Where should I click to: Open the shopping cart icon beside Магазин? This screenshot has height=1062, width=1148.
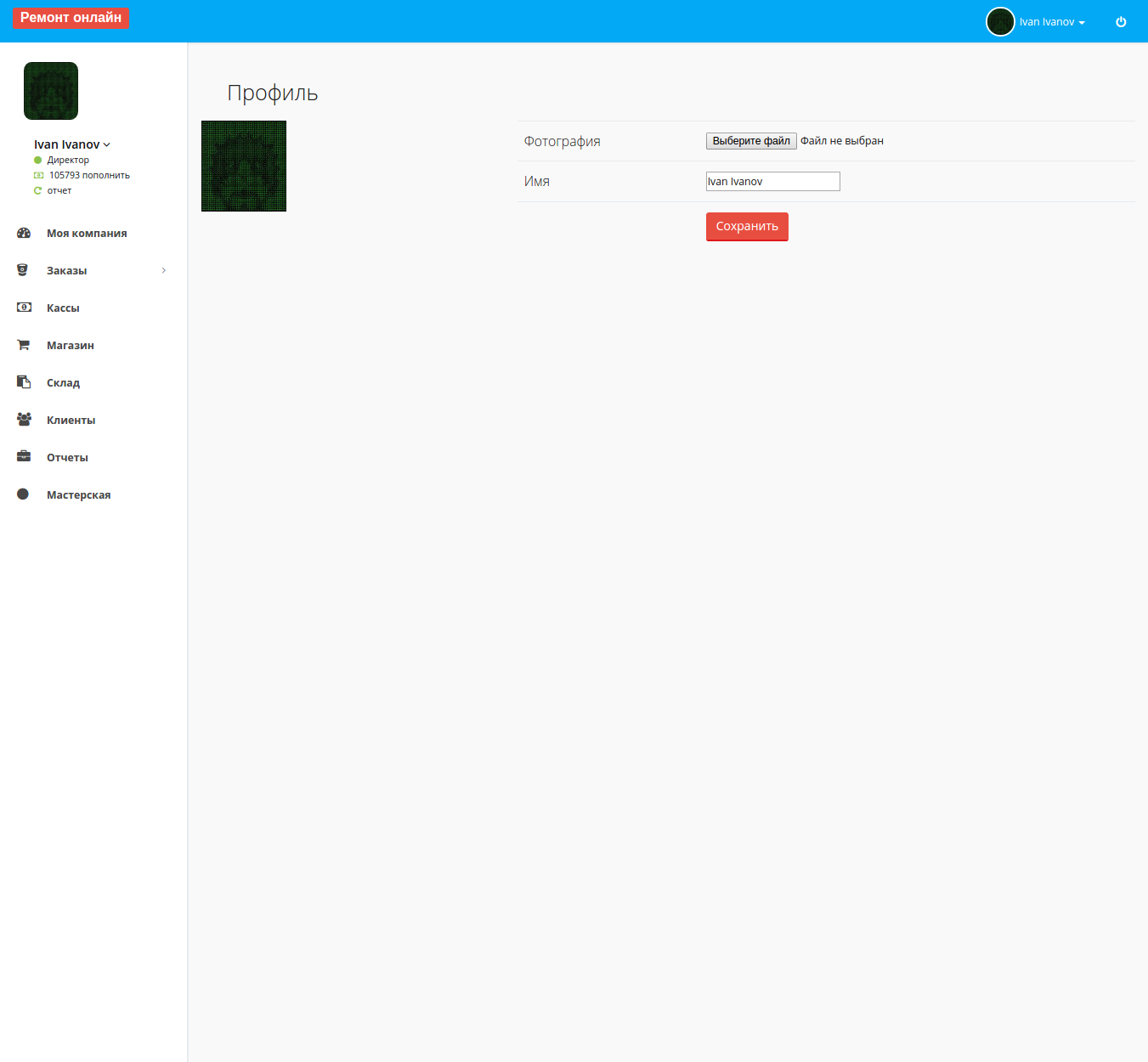pos(23,345)
